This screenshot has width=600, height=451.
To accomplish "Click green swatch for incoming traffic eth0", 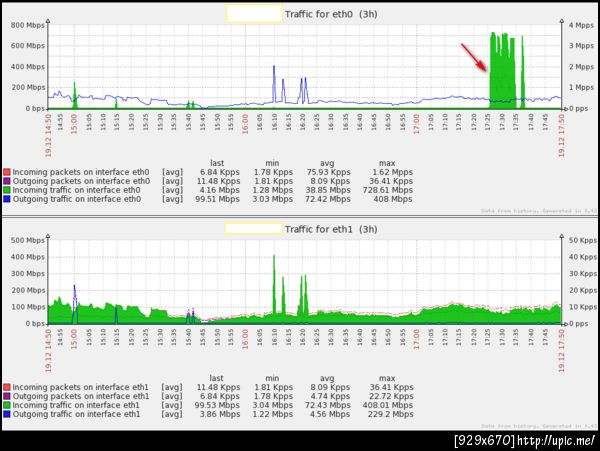I will 7,190.
